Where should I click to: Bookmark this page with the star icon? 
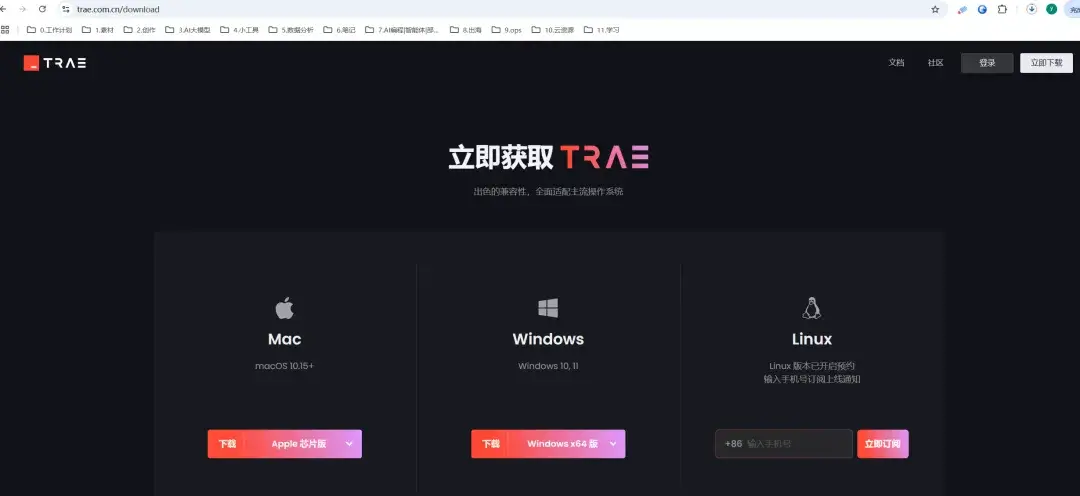click(x=935, y=9)
